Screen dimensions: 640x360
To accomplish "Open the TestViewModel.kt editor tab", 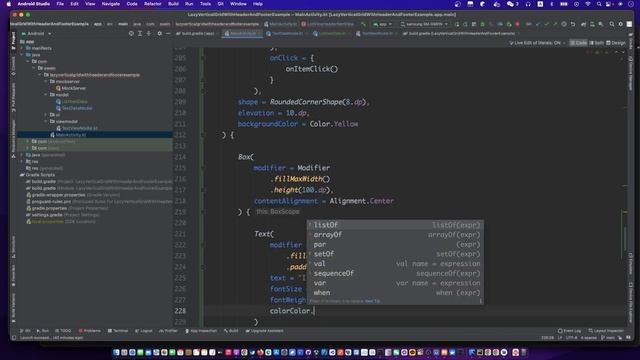I will (x=376, y=33).
